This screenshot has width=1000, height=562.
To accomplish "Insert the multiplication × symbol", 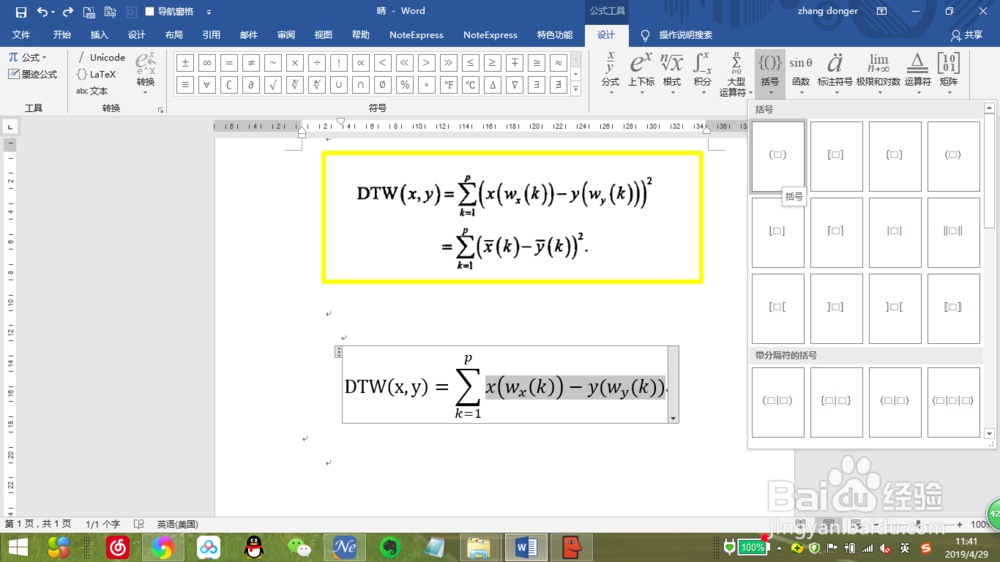I will (x=295, y=63).
